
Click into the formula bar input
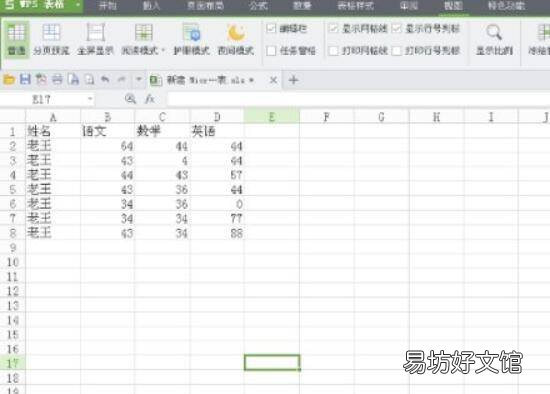(358, 99)
